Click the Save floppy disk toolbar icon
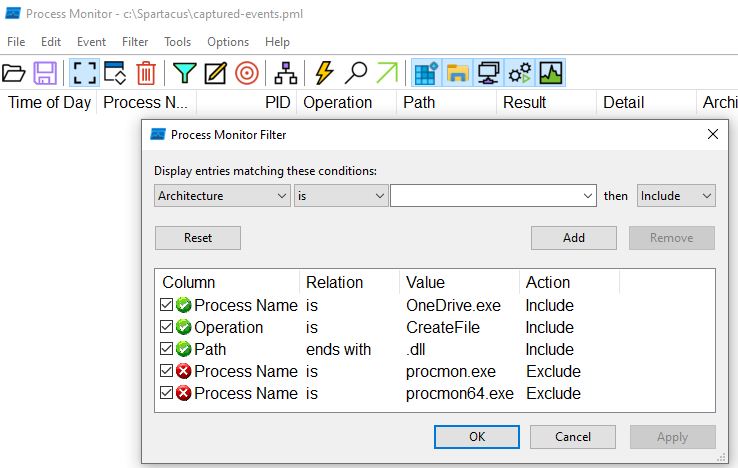The image size is (738, 468). coord(45,73)
